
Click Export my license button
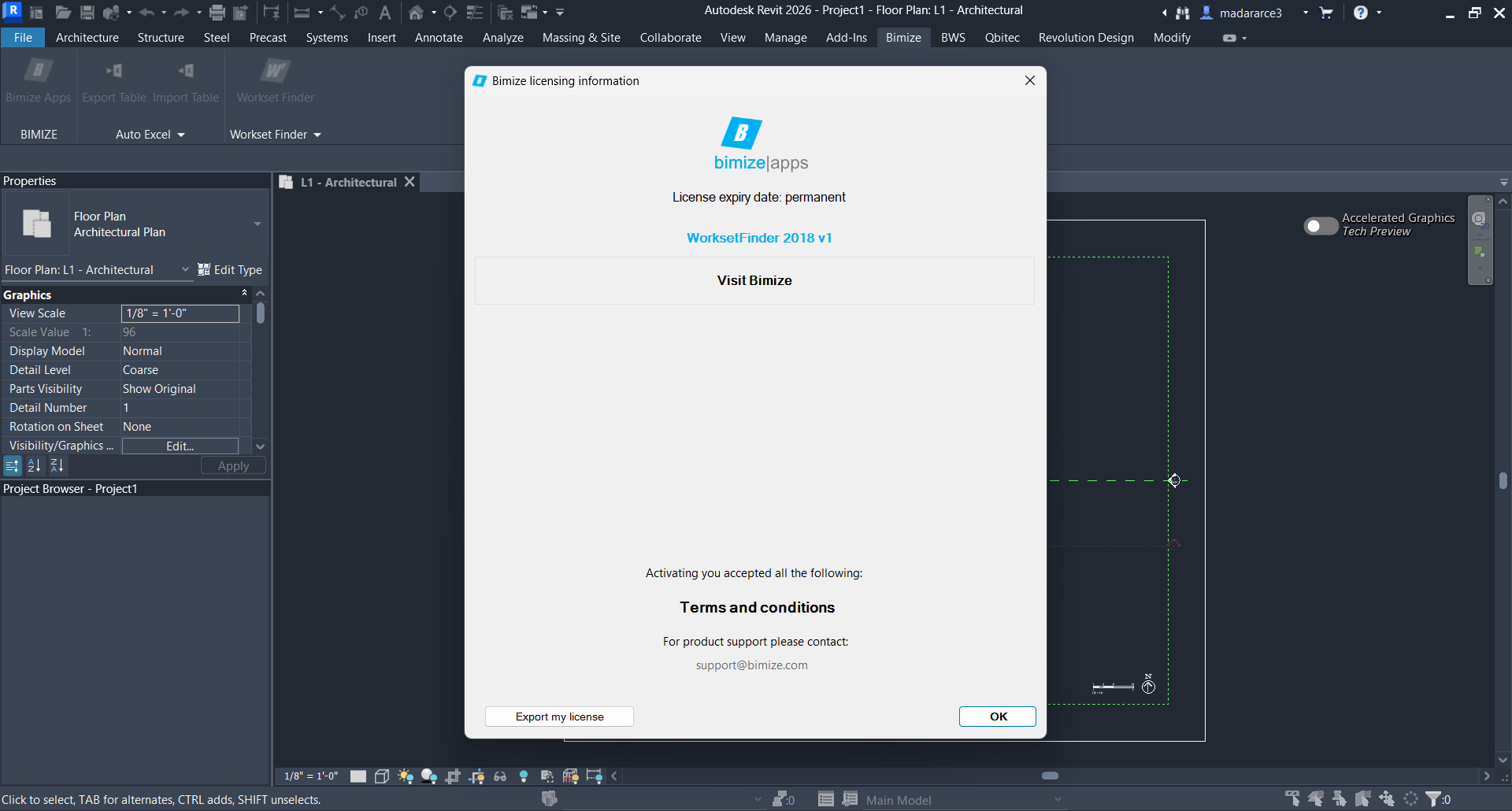(559, 717)
